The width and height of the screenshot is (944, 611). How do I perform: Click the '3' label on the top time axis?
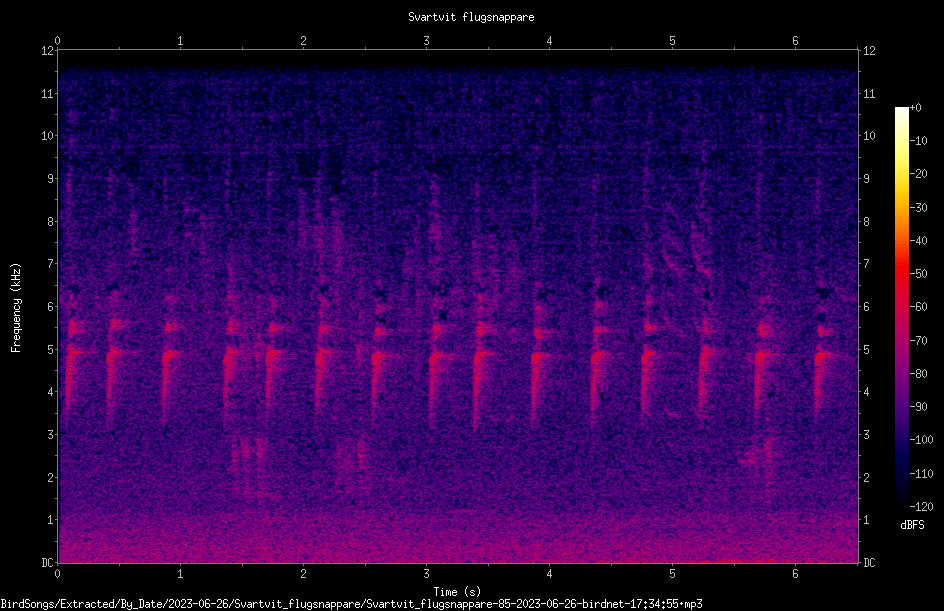pos(426,41)
